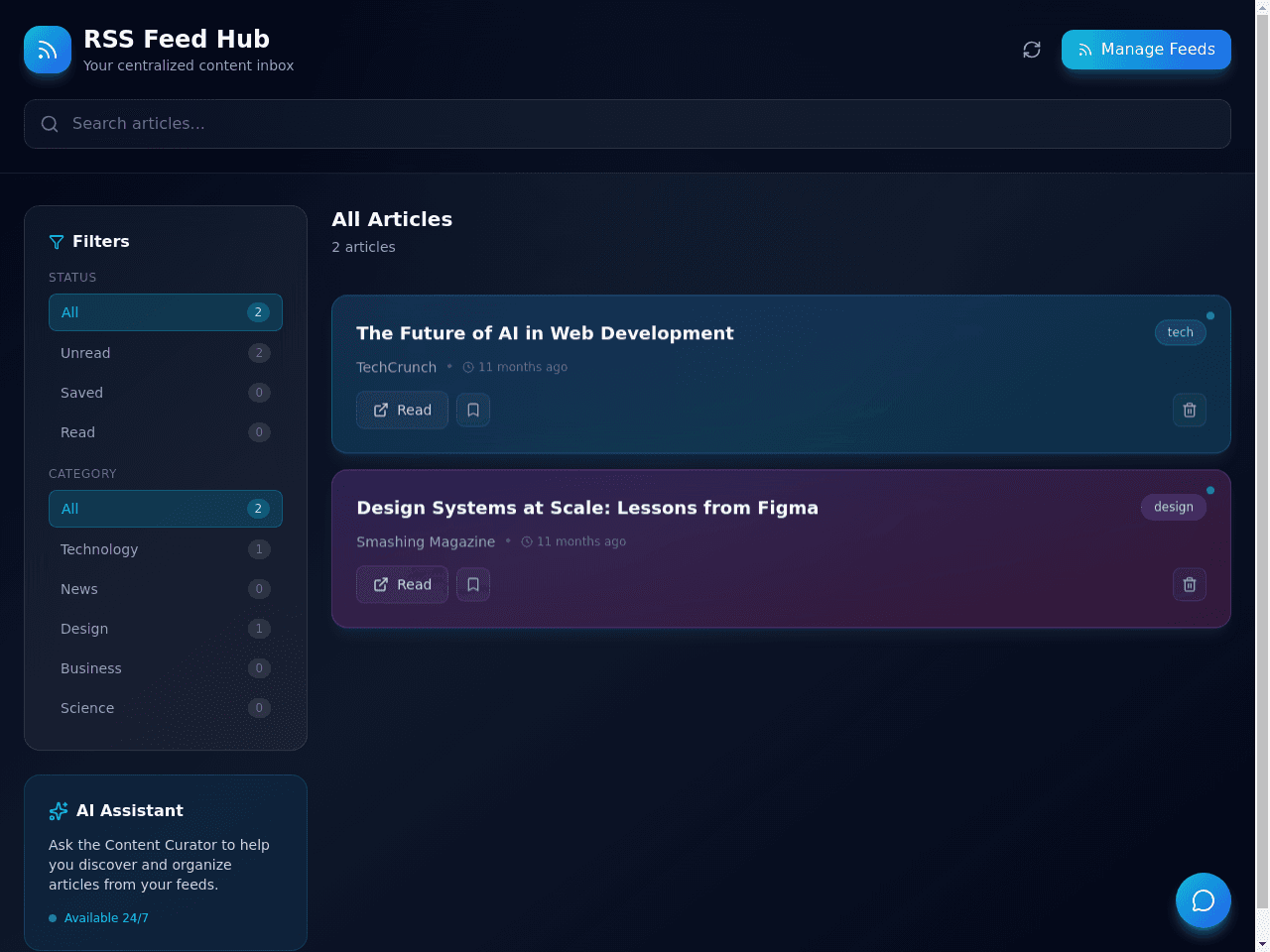1270x952 pixels.
Task: Select the All status filter
Action: [166, 312]
